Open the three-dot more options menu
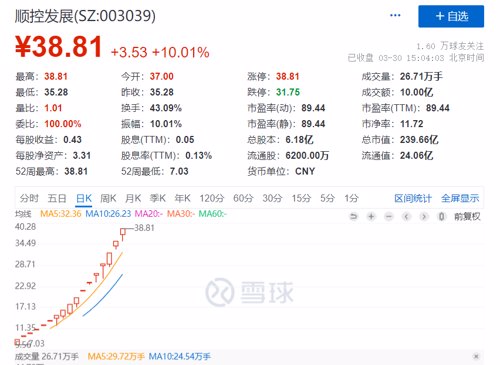 coord(395,15)
